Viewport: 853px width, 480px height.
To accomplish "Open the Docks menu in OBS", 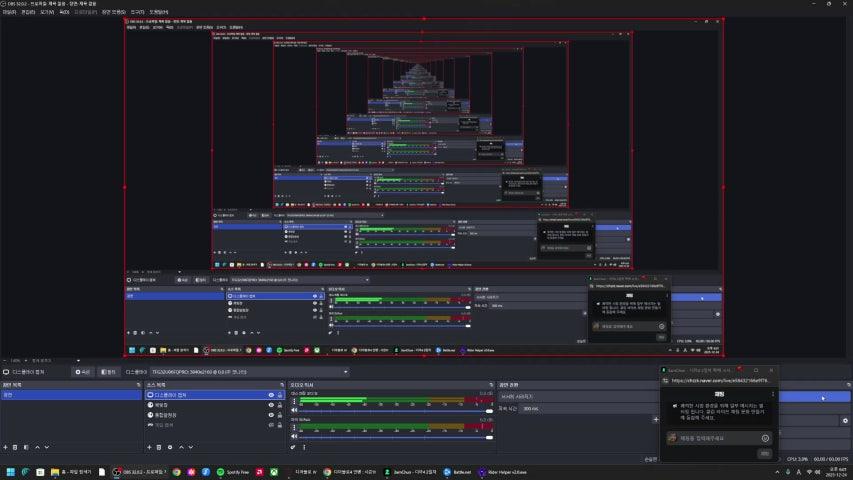I will click(64, 11).
